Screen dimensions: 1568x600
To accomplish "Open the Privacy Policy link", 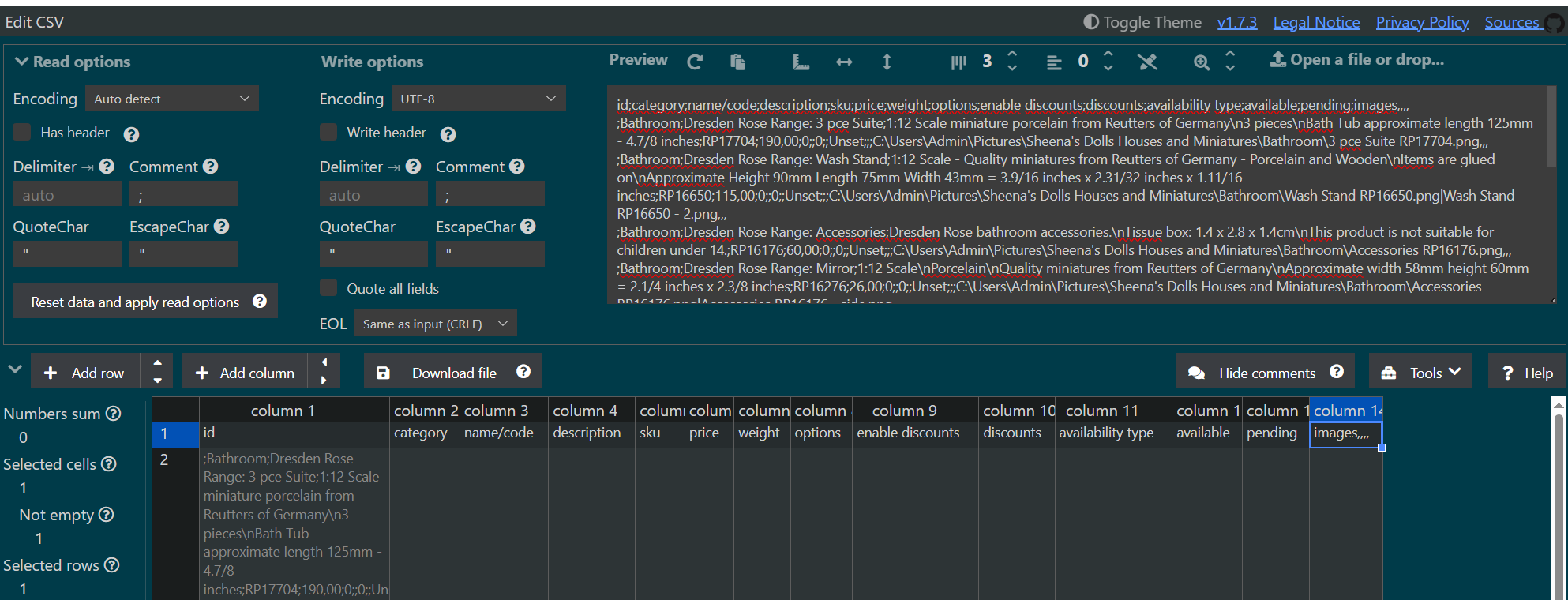I will 1422,22.
